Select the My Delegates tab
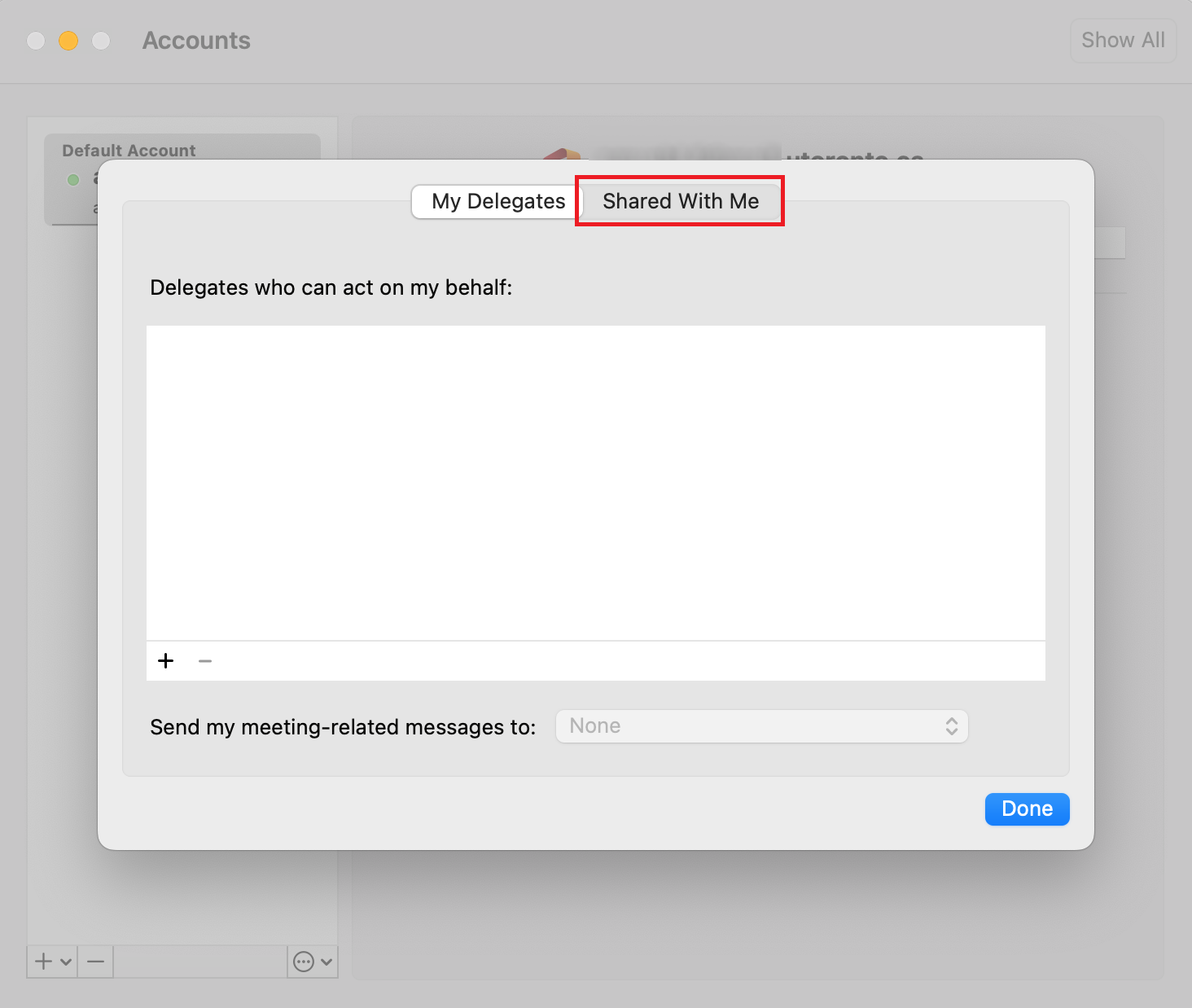 coord(497,201)
